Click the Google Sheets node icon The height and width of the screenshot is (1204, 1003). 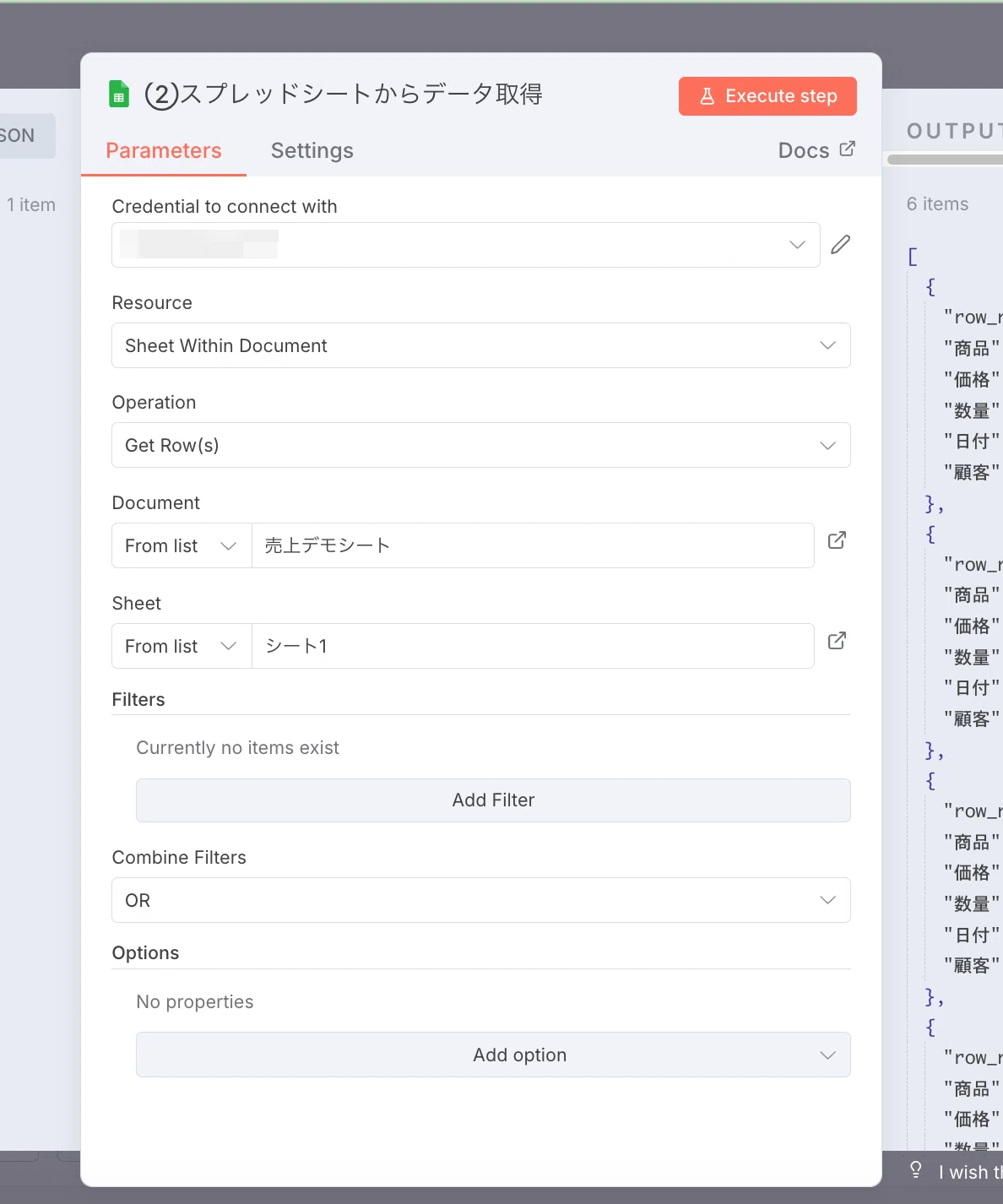[x=119, y=95]
